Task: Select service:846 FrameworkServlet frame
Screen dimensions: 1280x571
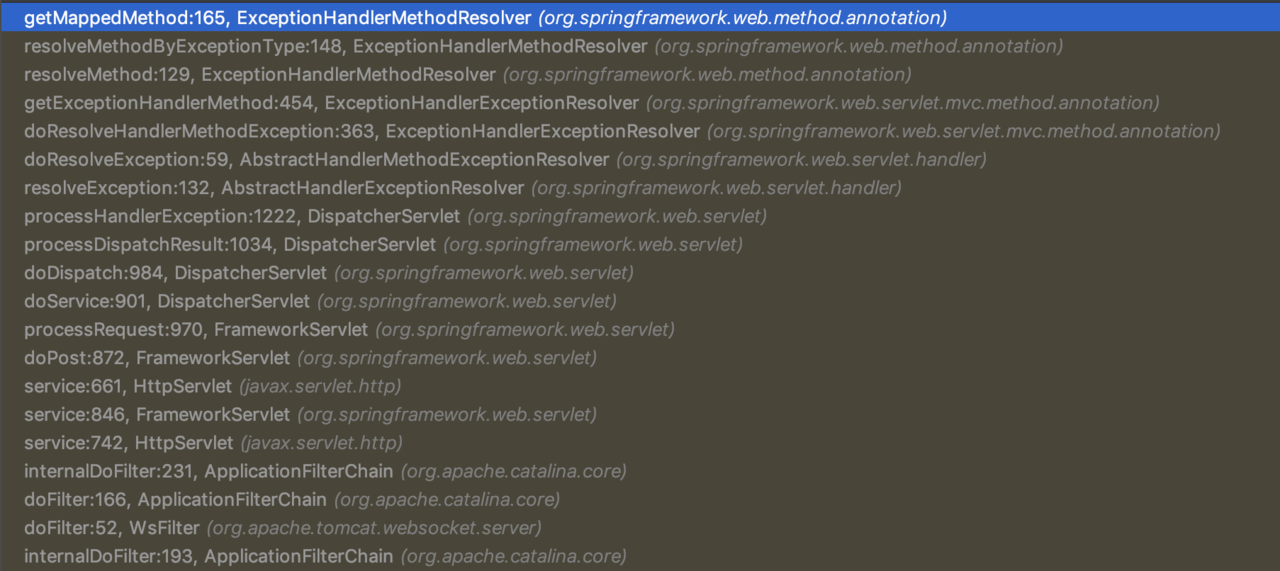Action: (x=640, y=414)
